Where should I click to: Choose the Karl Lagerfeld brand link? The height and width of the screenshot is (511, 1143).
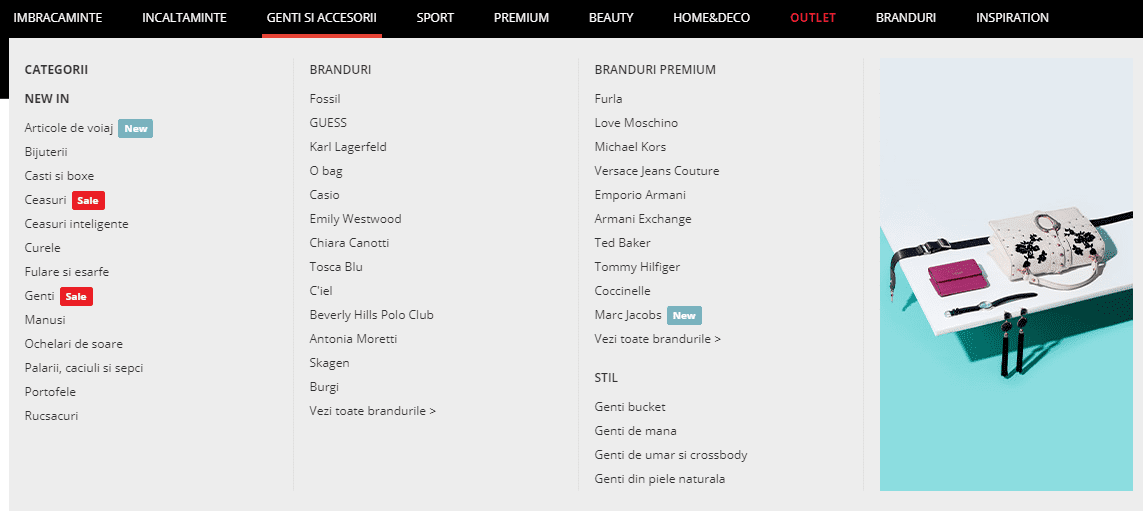pos(348,147)
